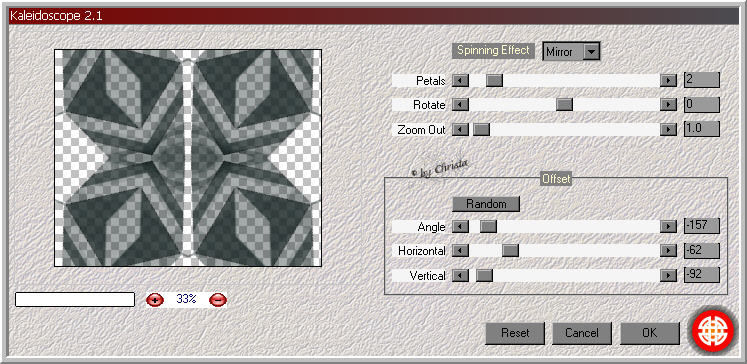The width and height of the screenshot is (747, 364).
Task: Click the Rotate slider handle
Action: (564, 104)
